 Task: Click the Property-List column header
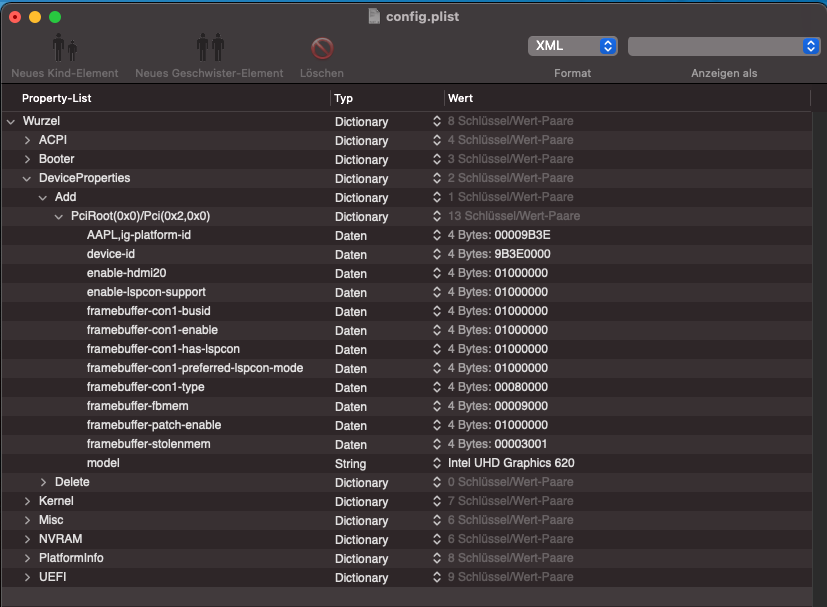(57, 98)
